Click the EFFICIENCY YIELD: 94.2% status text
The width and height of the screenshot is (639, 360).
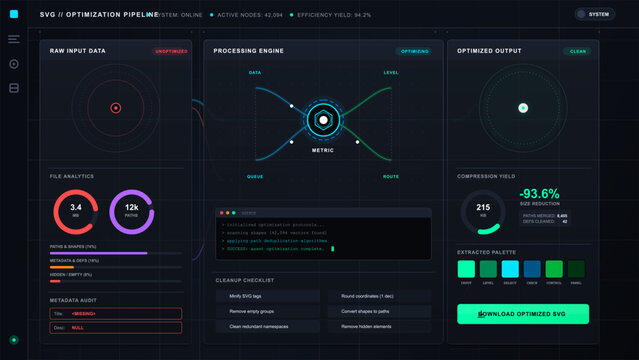point(334,15)
